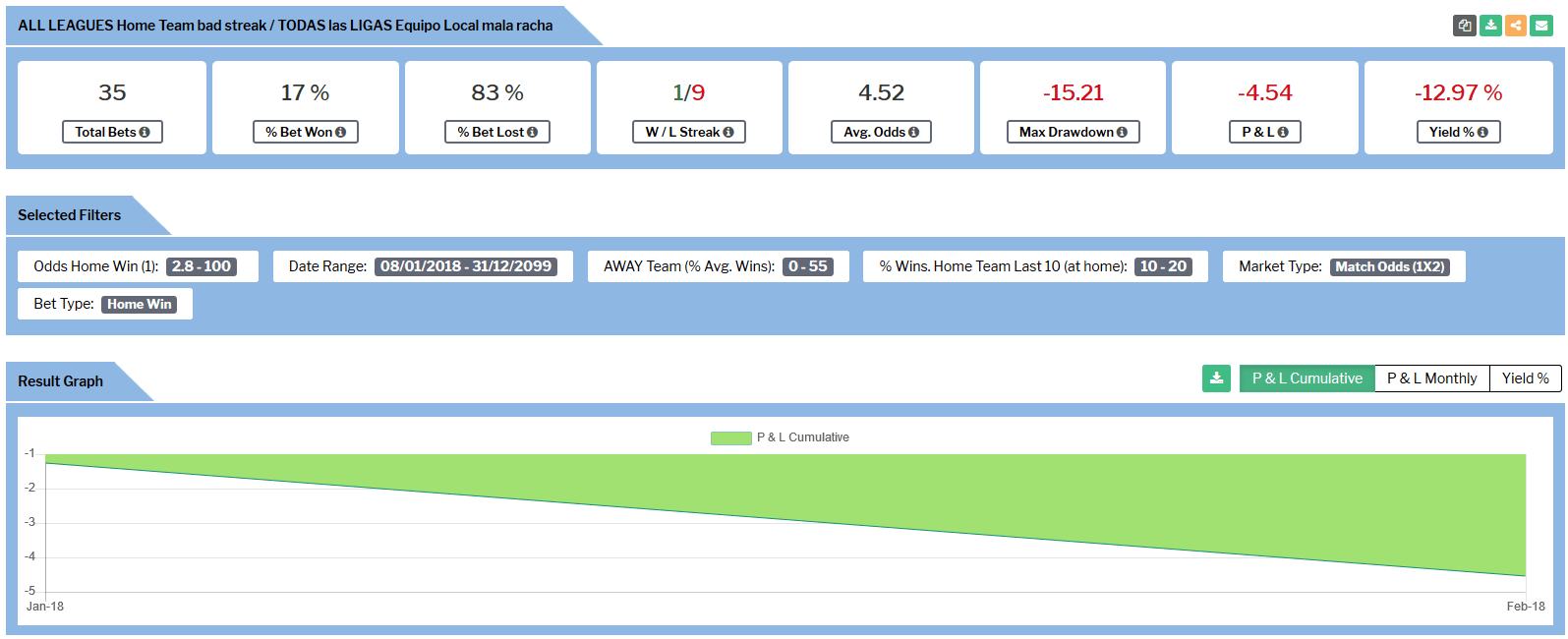The width and height of the screenshot is (1568, 639).
Task: Click the green download icon in header
Action: pos(1490,26)
